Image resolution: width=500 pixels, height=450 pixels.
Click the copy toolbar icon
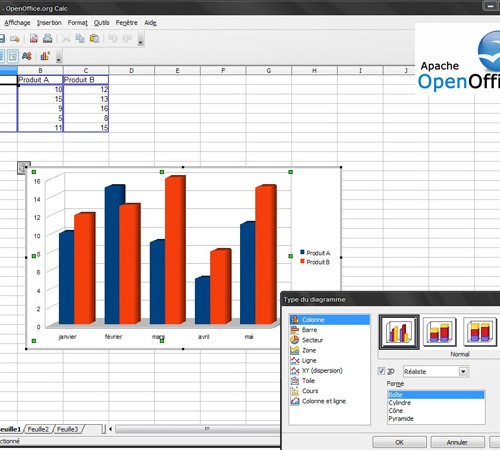click(x=80, y=39)
